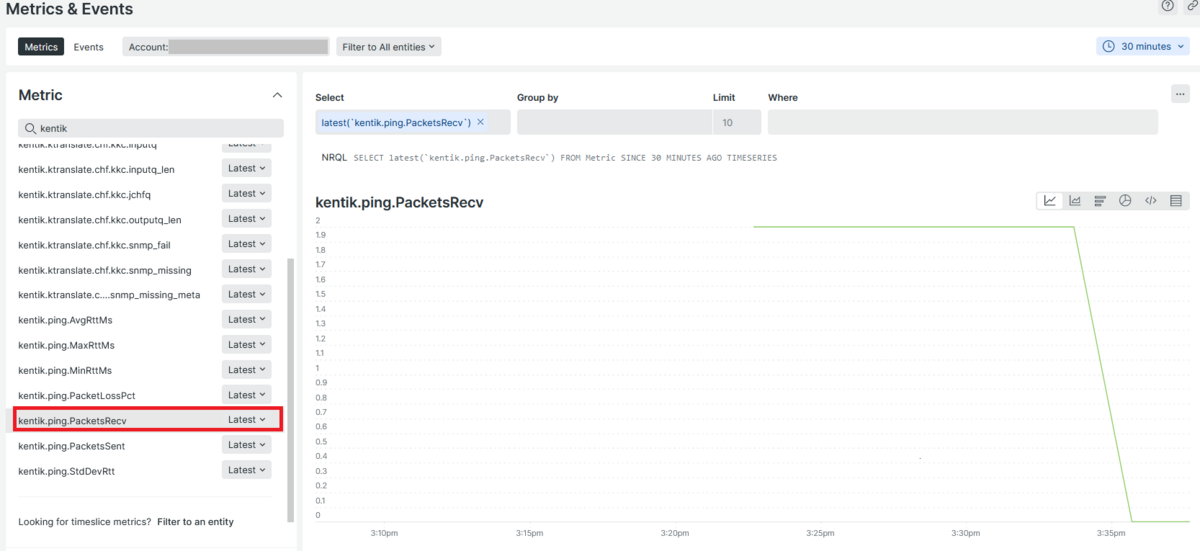The image size is (1200, 551).
Task: Open the Events tab
Action: point(88,47)
